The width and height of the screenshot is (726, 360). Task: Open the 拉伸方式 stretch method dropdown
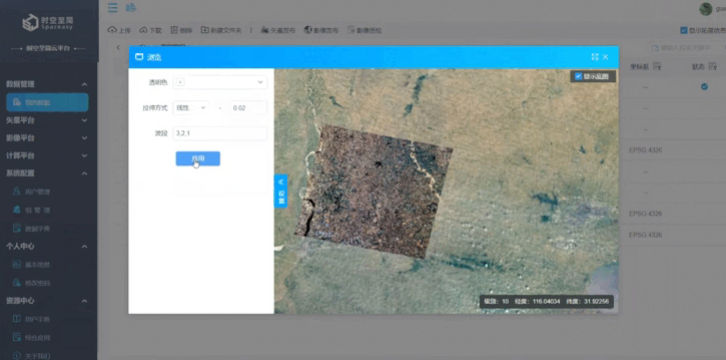pyautogui.click(x=191, y=108)
